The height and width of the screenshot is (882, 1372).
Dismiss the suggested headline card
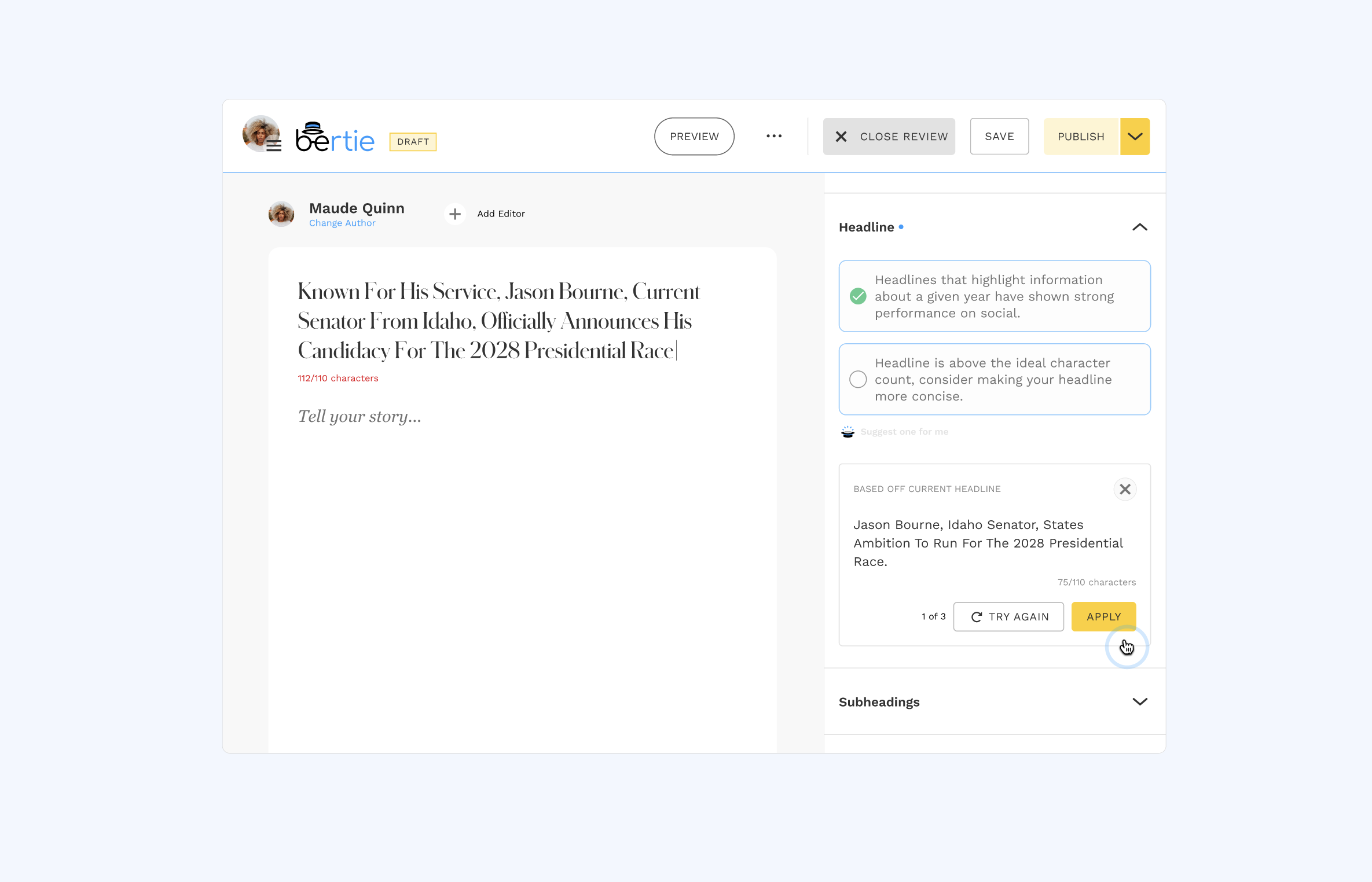click(1124, 490)
